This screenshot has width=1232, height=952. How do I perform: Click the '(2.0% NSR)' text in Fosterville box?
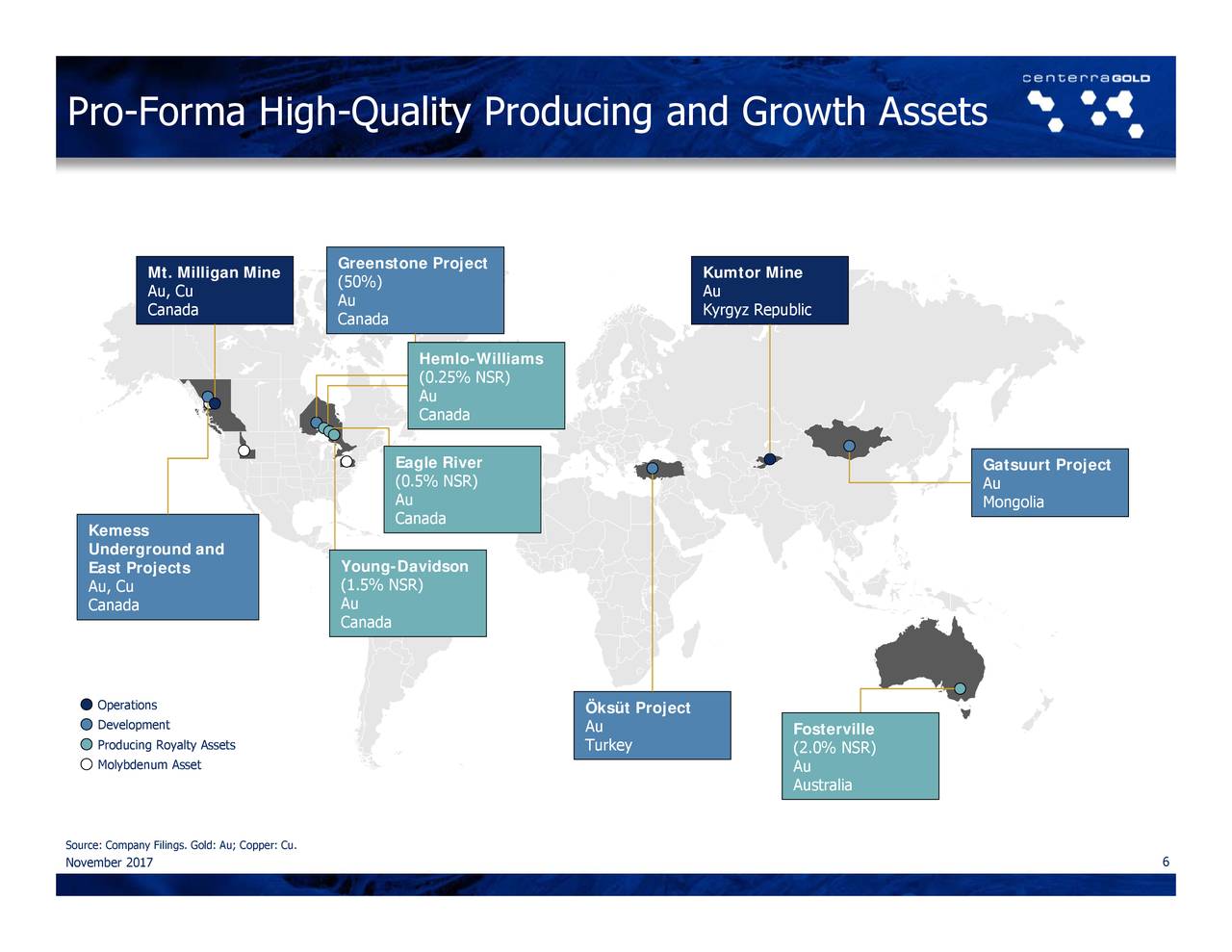click(x=834, y=748)
